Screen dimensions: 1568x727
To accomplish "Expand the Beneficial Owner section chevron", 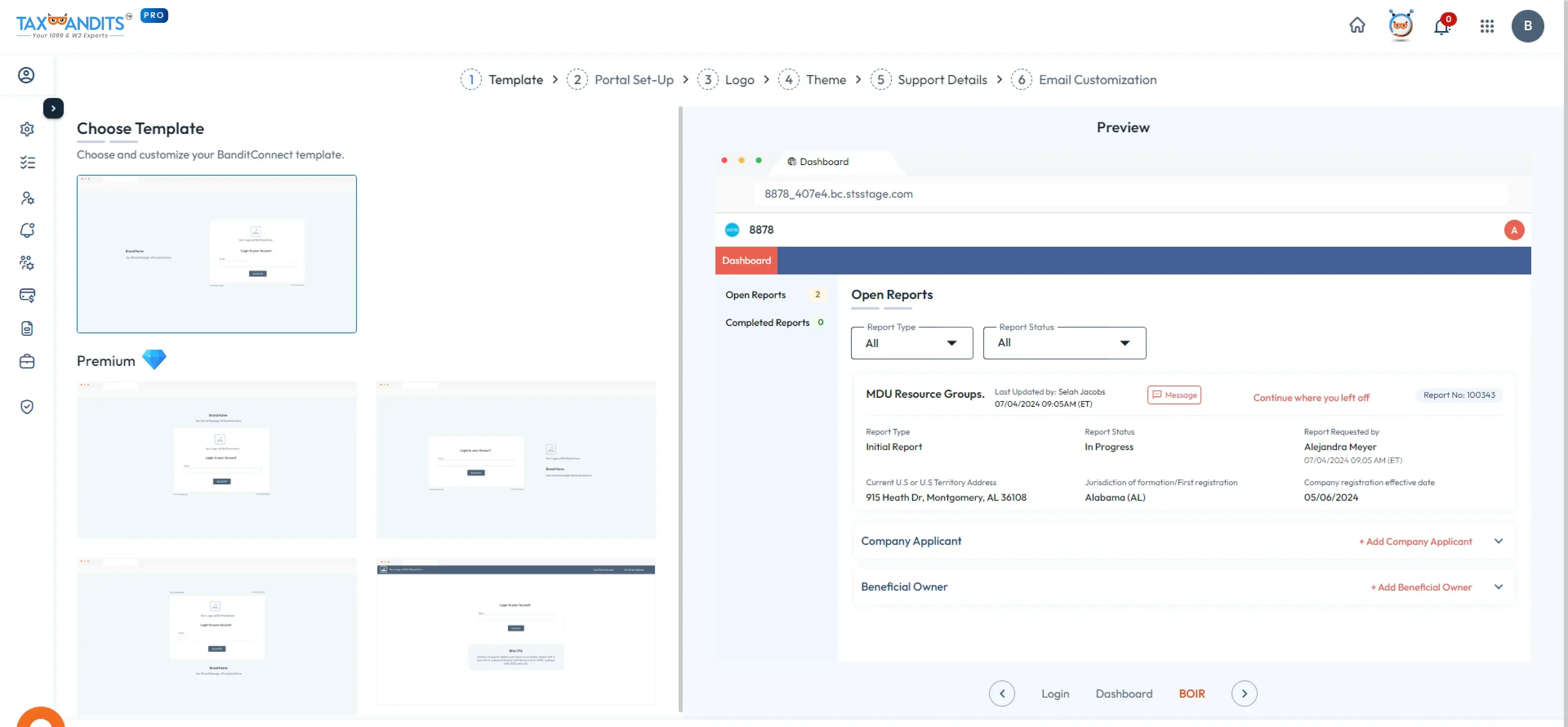I will pos(1498,587).
